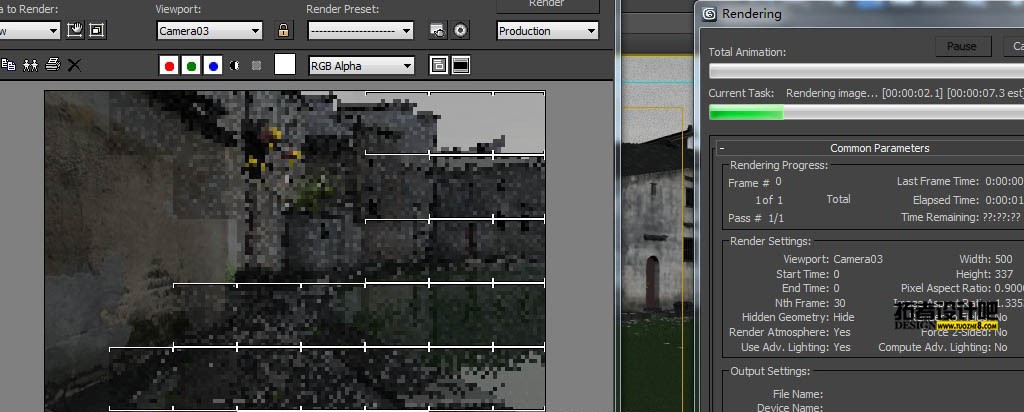Click the 'Pixel Aspect Ratio' value

coord(1009,289)
